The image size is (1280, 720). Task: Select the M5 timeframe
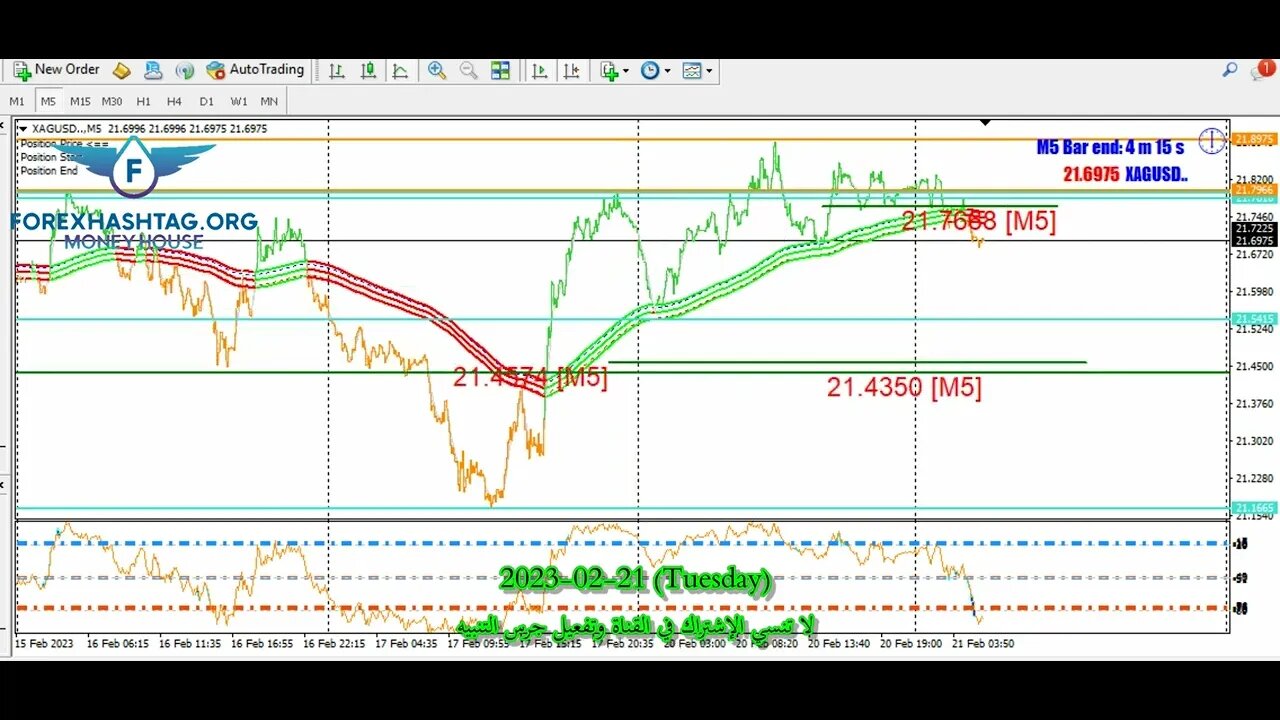(48, 101)
